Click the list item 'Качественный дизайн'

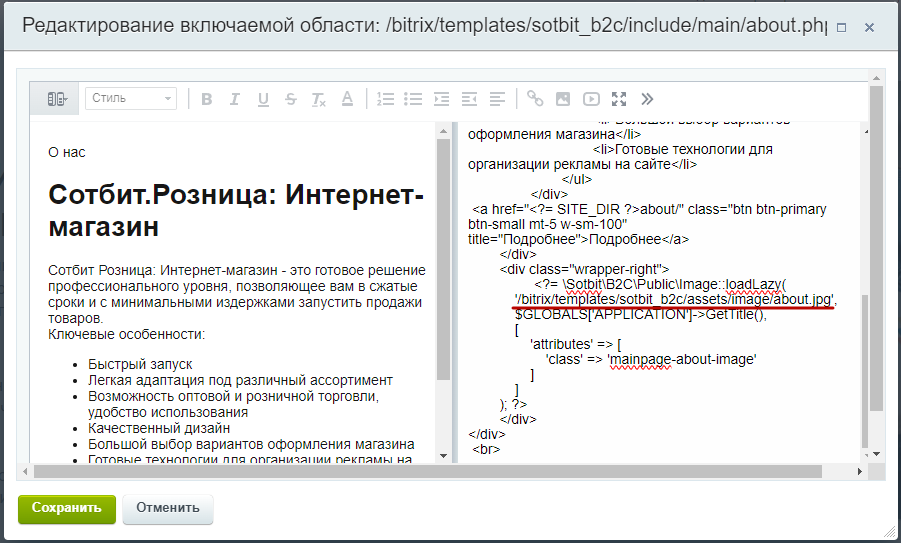159,428
